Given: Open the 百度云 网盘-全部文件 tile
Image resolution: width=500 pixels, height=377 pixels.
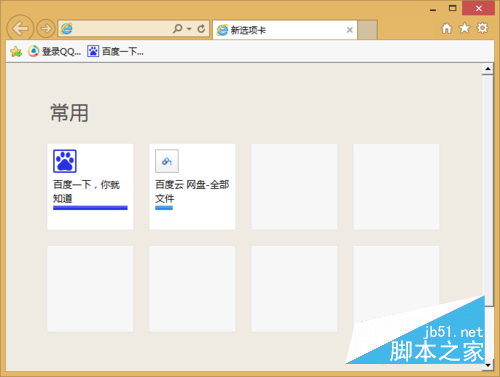Looking at the screenshot, I should [192, 187].
